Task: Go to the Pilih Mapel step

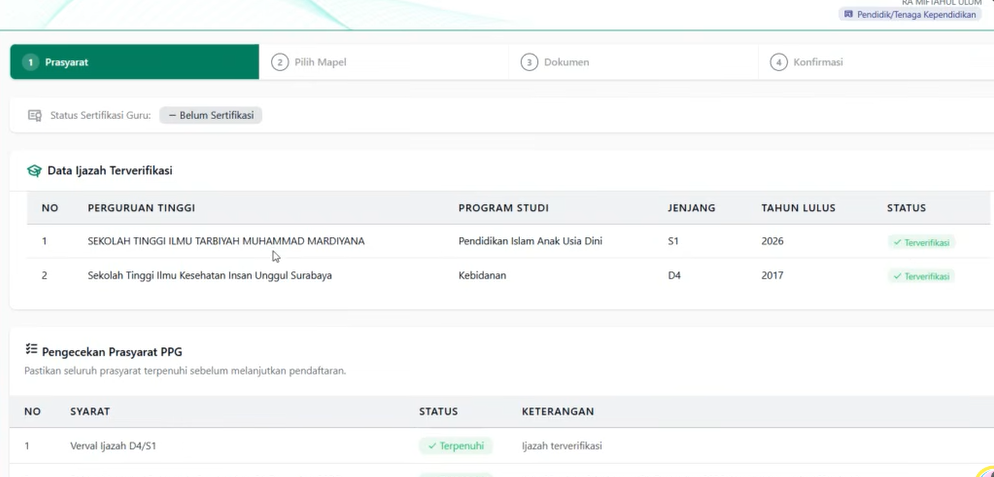Action: click(x=384, y=62)
